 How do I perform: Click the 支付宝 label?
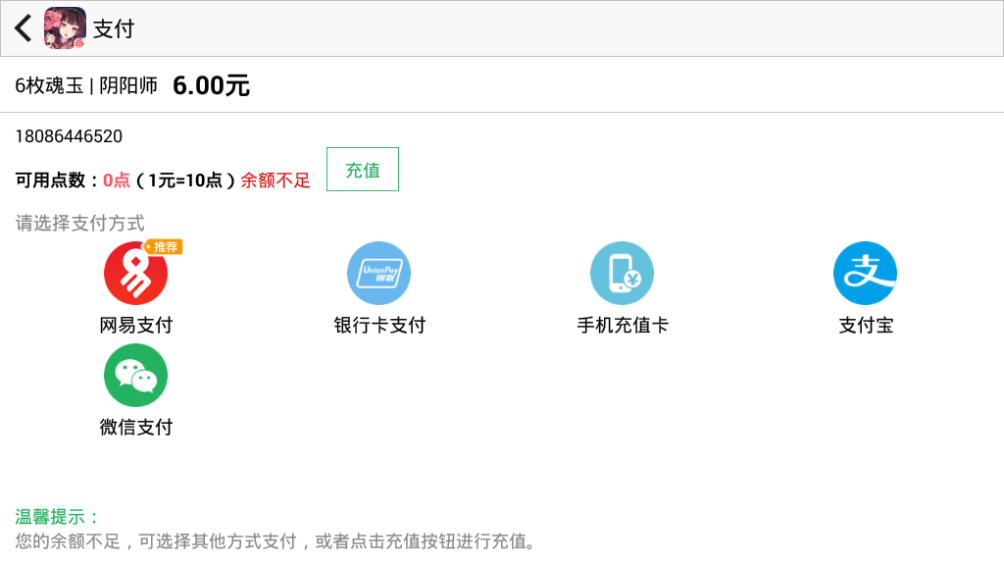[x=866, y=325]
